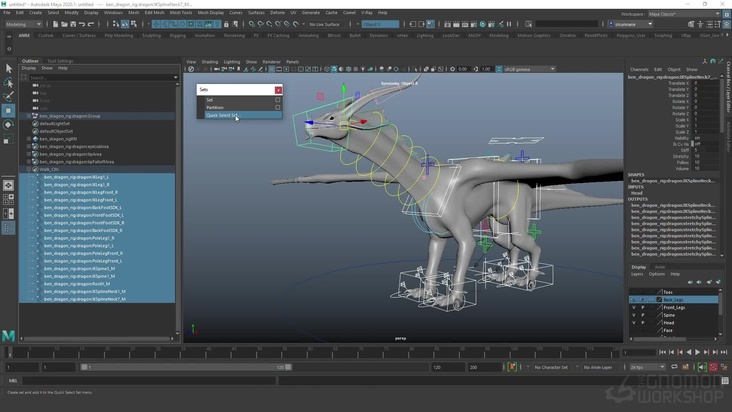This screenshot has width=732, height=412.
Task: Choose Quick Select Set menu entry
Action: tap(222, 115)
